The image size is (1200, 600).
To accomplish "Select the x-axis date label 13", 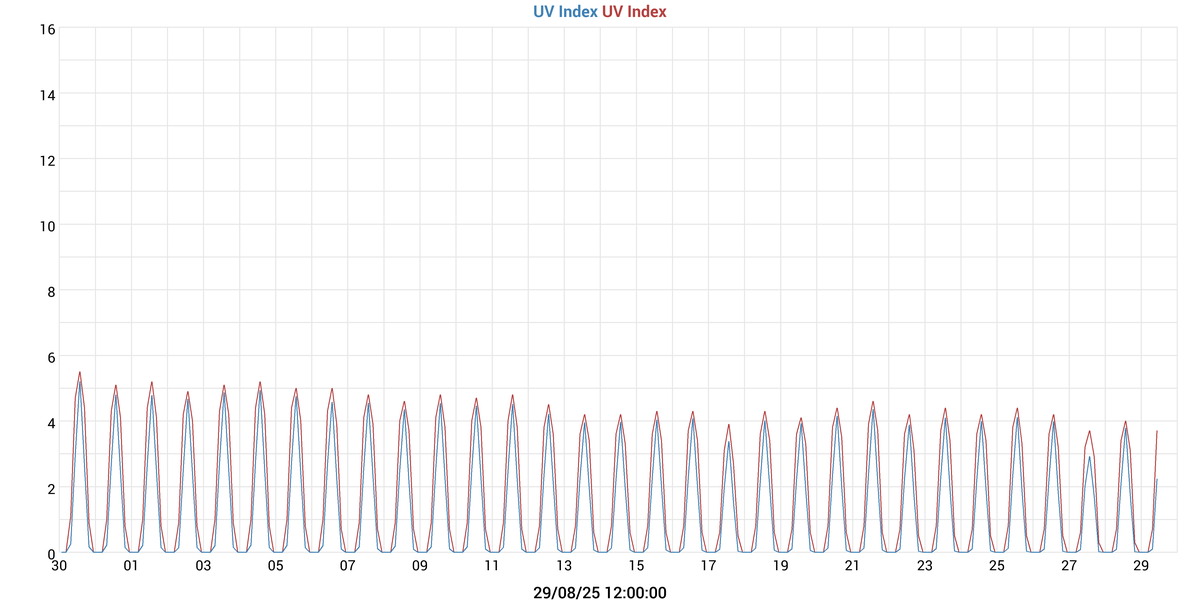I will (564, 566).
